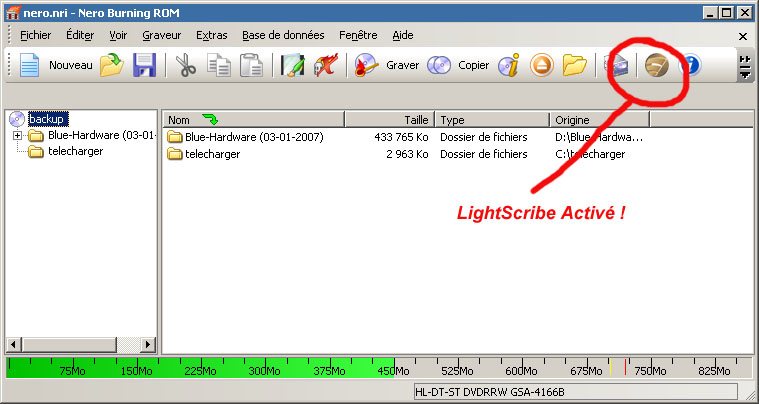Image resolution: width=759 pixels, height=404 pixels.
Task: Click the Paste clipboard icon
Action: point(252,65)
